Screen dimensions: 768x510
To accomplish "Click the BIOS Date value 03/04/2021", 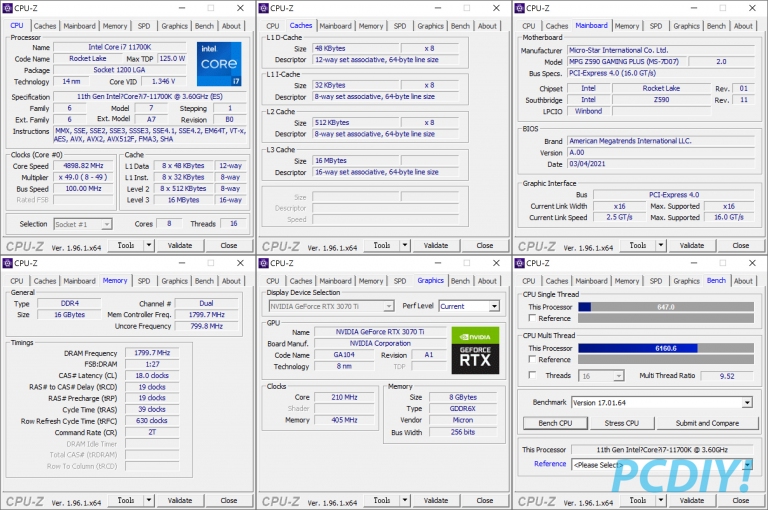I will point(661,164).
